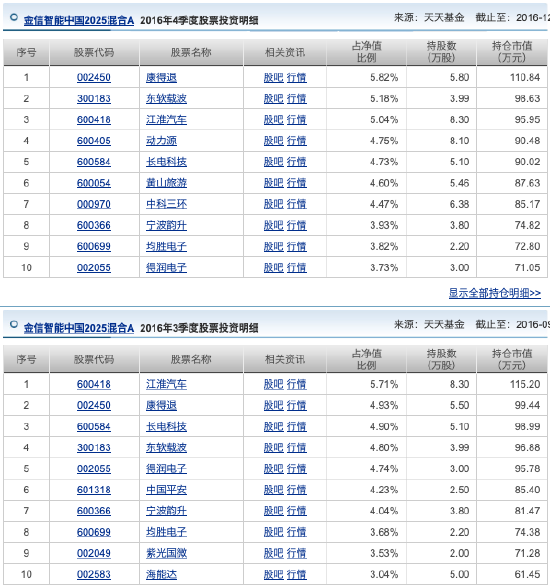Open stock code 600699 in Q3 table
This screenshot has width=550, height=587.
tap(94, 532)
